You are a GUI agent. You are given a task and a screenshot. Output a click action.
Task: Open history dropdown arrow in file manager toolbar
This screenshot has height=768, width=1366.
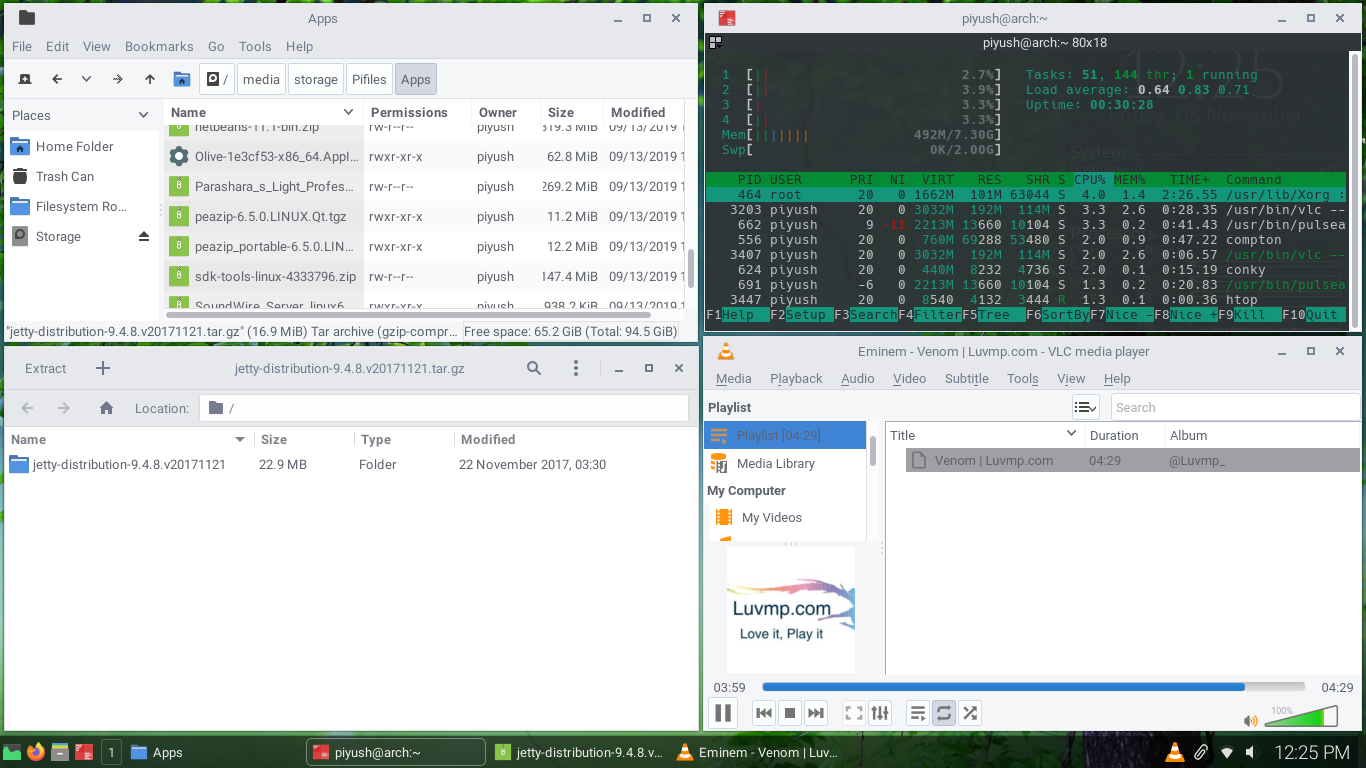tap(87, 79)
